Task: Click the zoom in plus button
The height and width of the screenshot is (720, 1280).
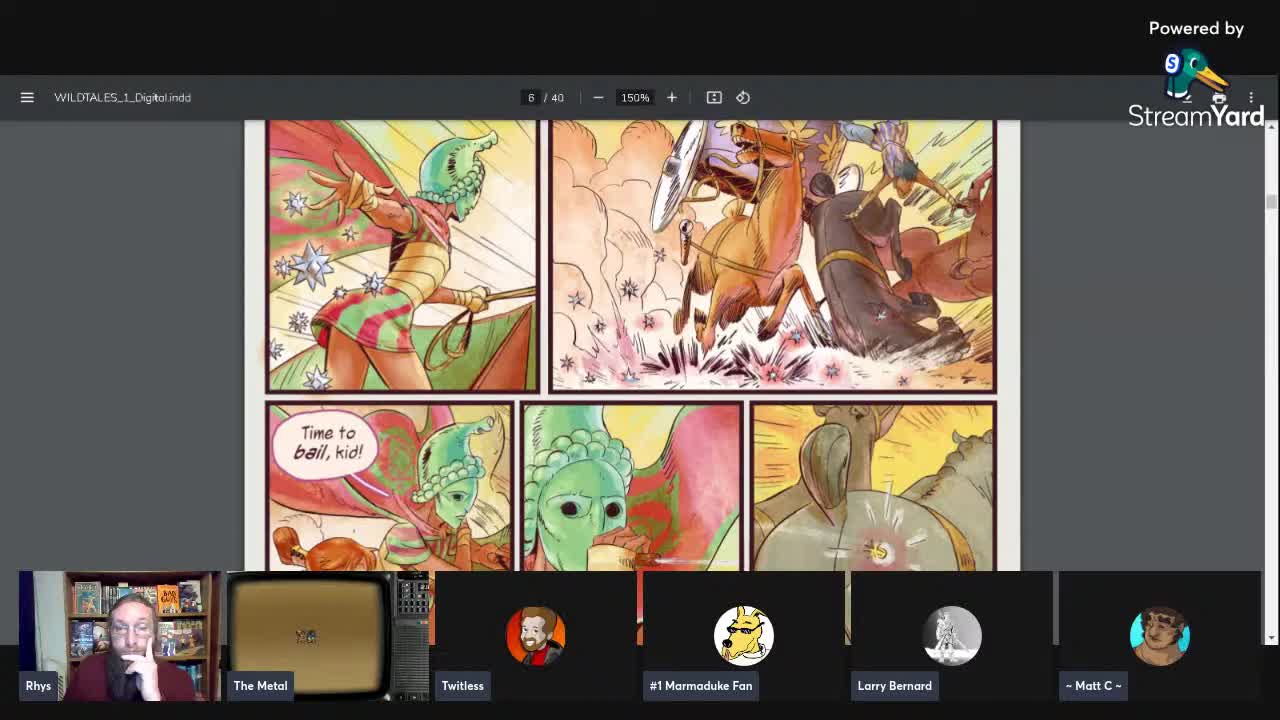Action: (672, 97)
